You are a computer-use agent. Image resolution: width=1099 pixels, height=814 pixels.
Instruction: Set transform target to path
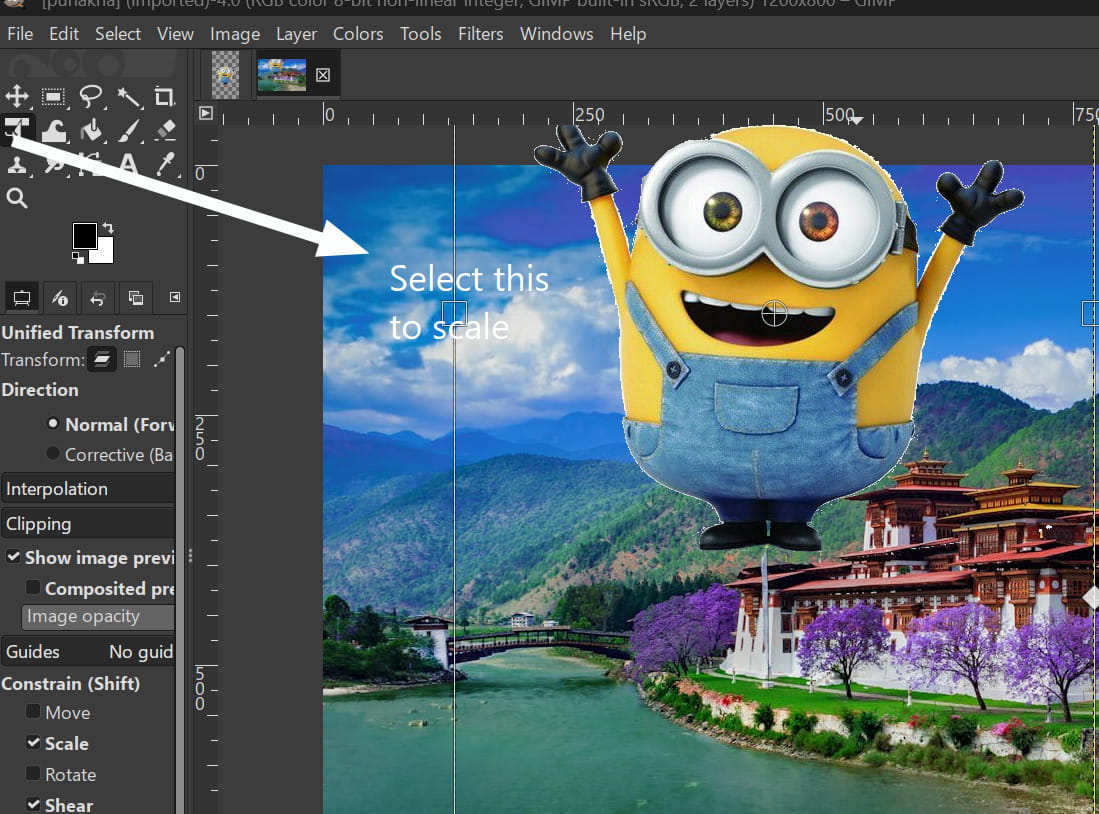pyautogui.click(x=162, y=360)
